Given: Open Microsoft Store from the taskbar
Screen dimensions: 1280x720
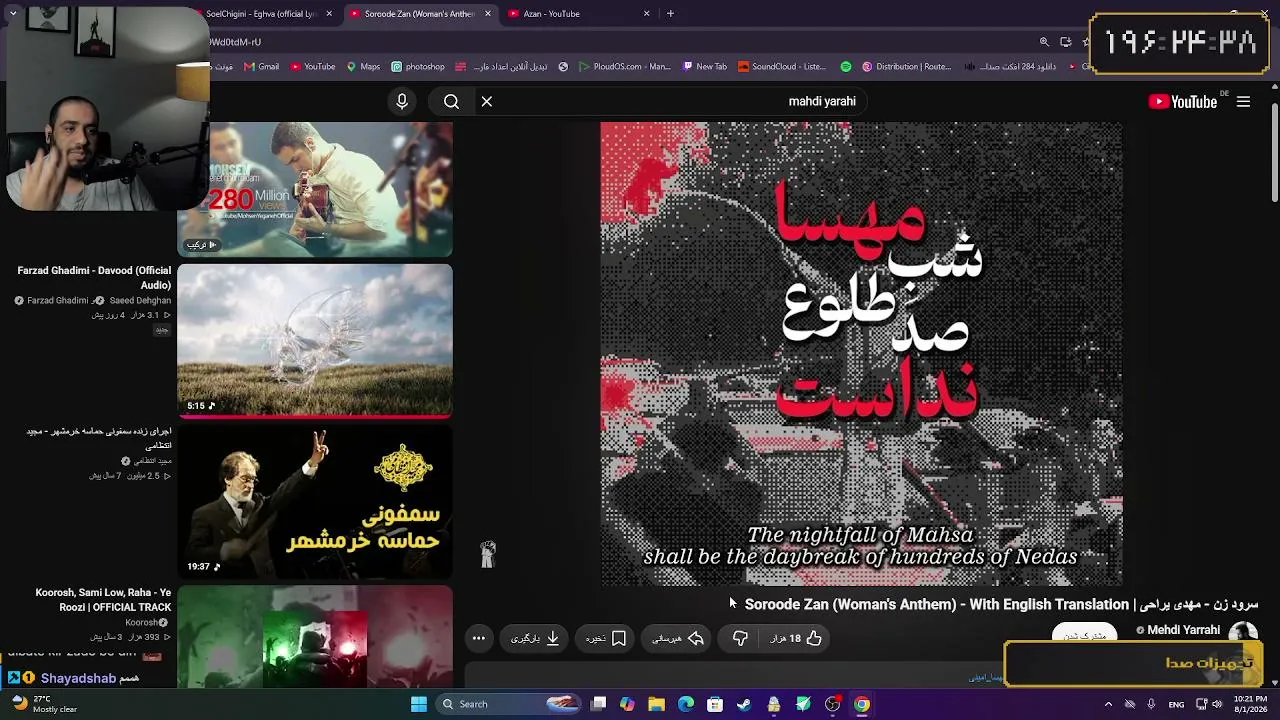Looking at the screenshot, I should click(x=715, y=704).
